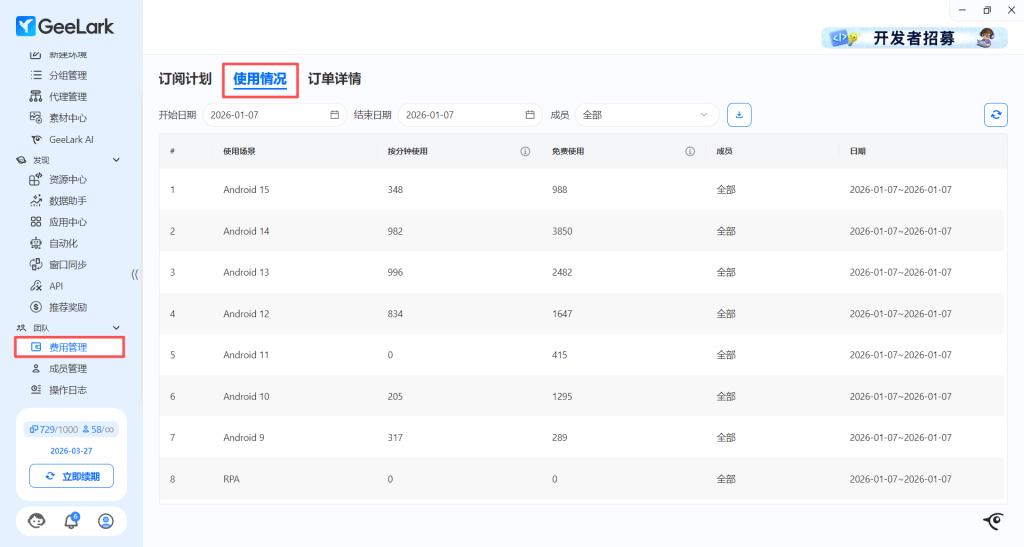Collapse the 团队 section in the sidebar

116,328
